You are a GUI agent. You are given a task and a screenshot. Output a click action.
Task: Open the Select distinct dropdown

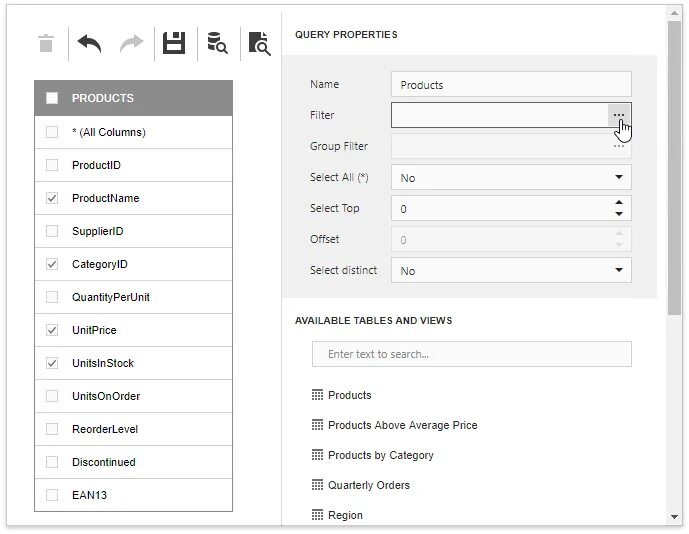click(619, 271)
